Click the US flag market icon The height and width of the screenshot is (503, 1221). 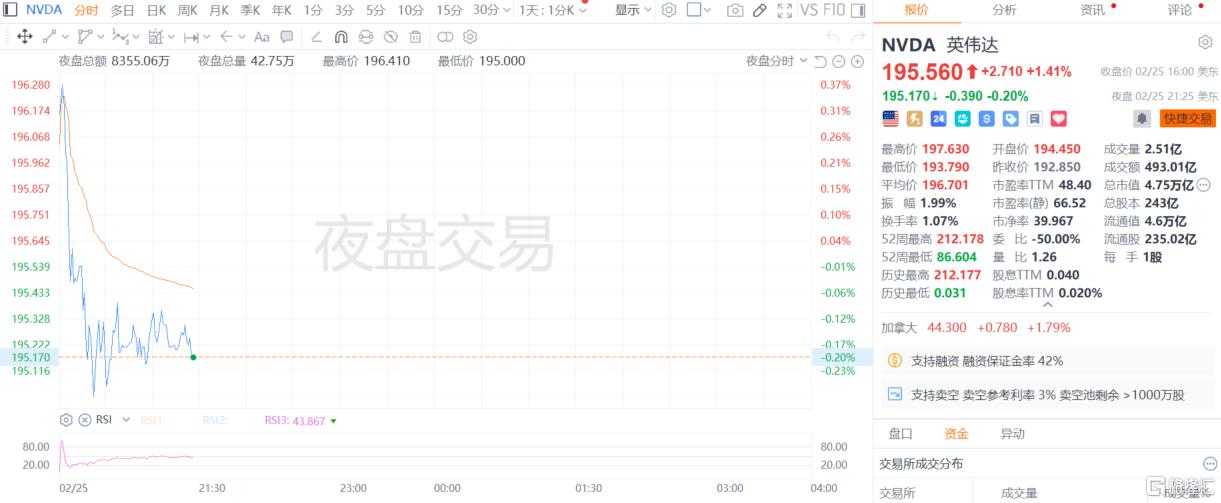coord(890,119)
